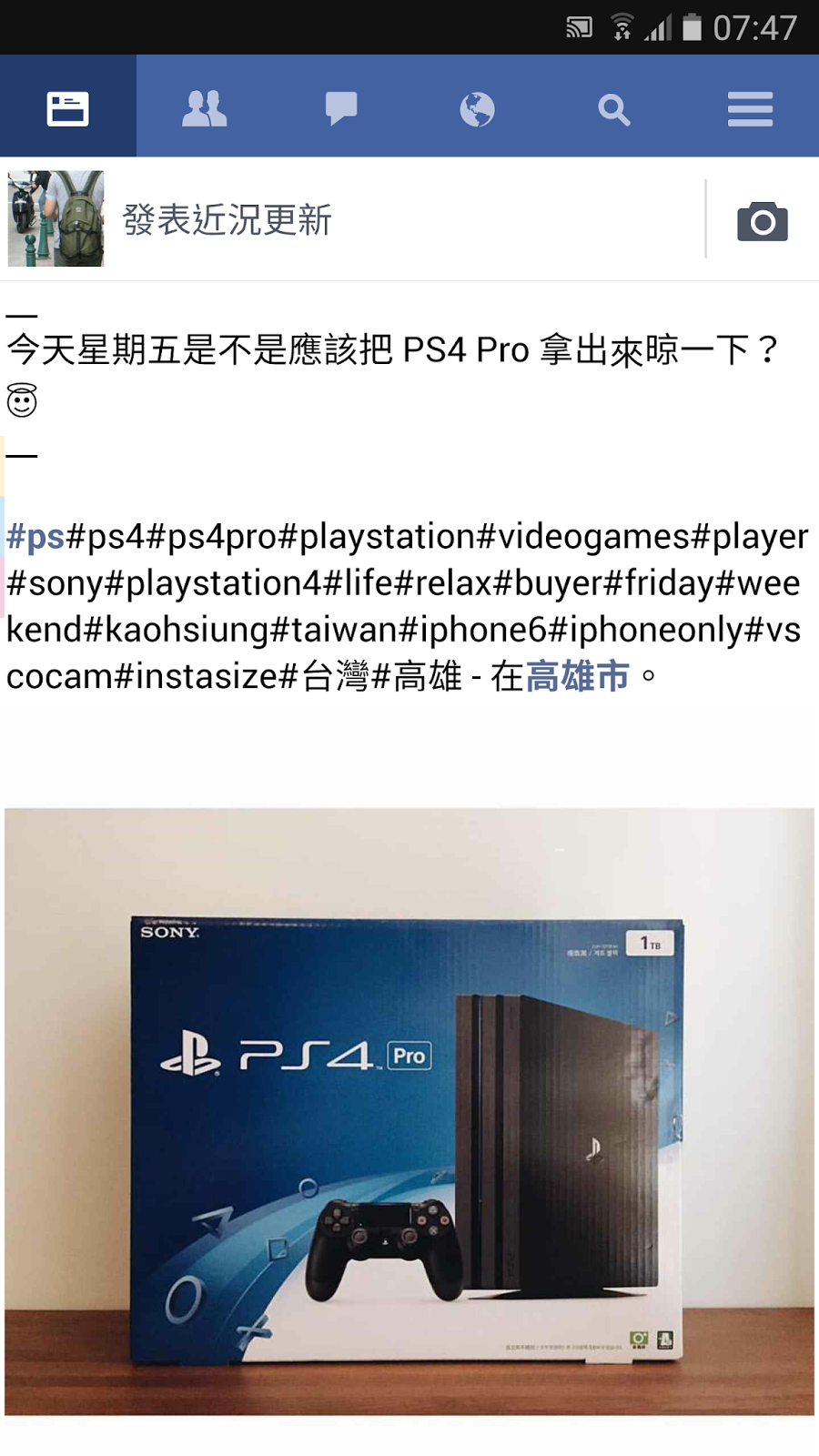This screenshot has width=819, height=1456.
Task: Open the Friend Requests icon
Action: click(204, 109)
